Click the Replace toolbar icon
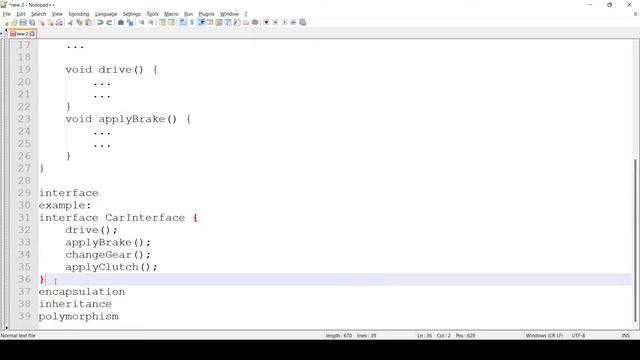This screenshot has width=640, height=360. tap(130, 22)
